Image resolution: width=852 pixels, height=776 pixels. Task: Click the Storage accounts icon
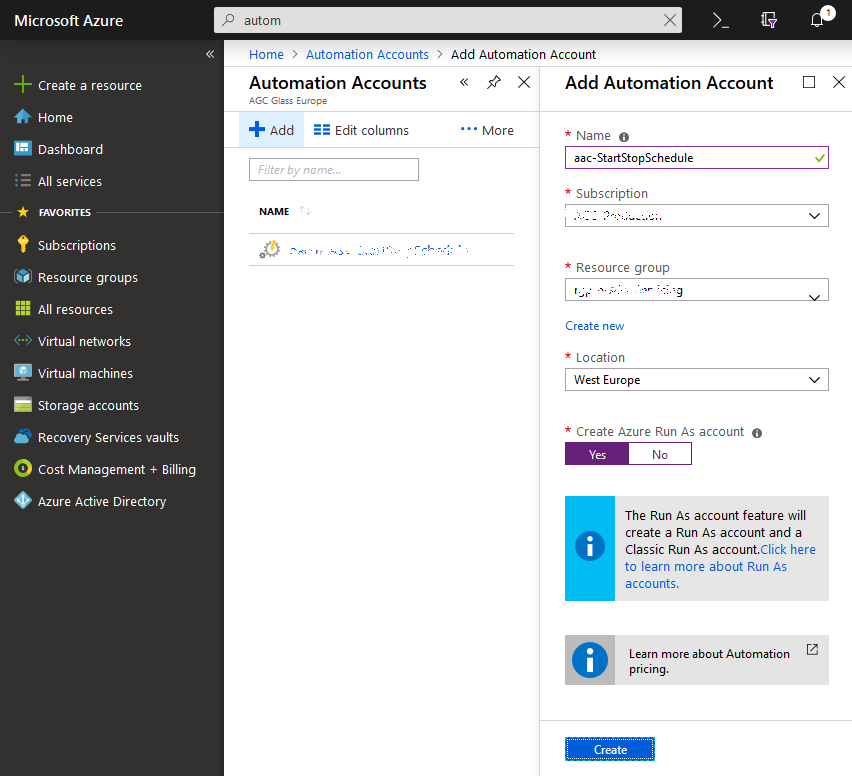(23, 405)
